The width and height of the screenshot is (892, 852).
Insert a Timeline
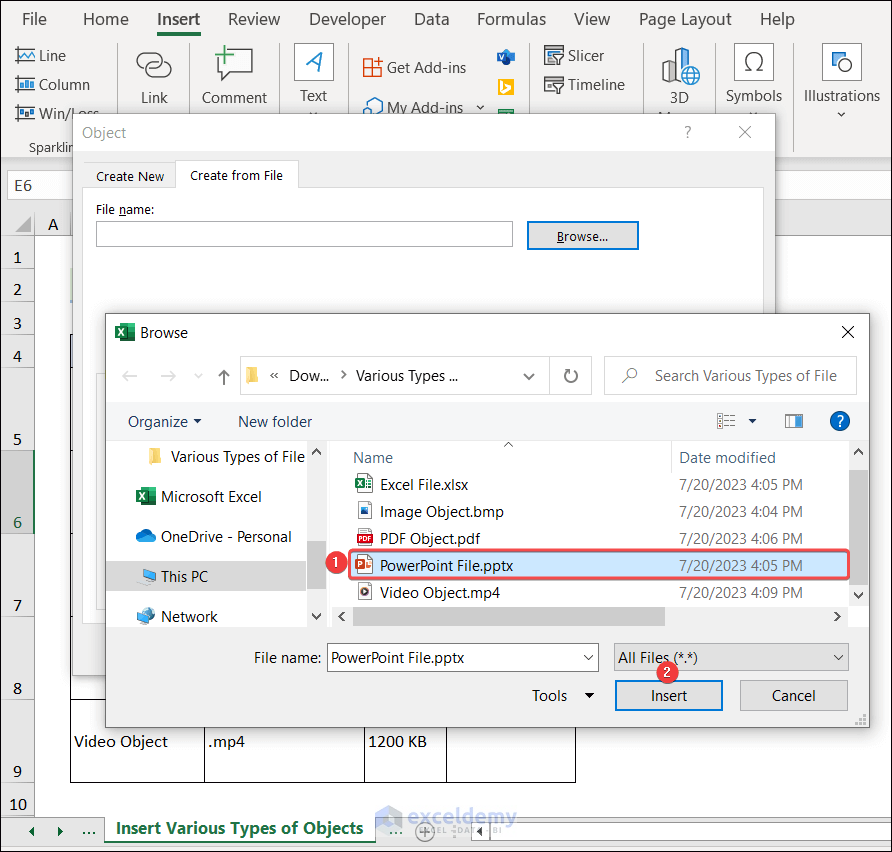[584, 85]
